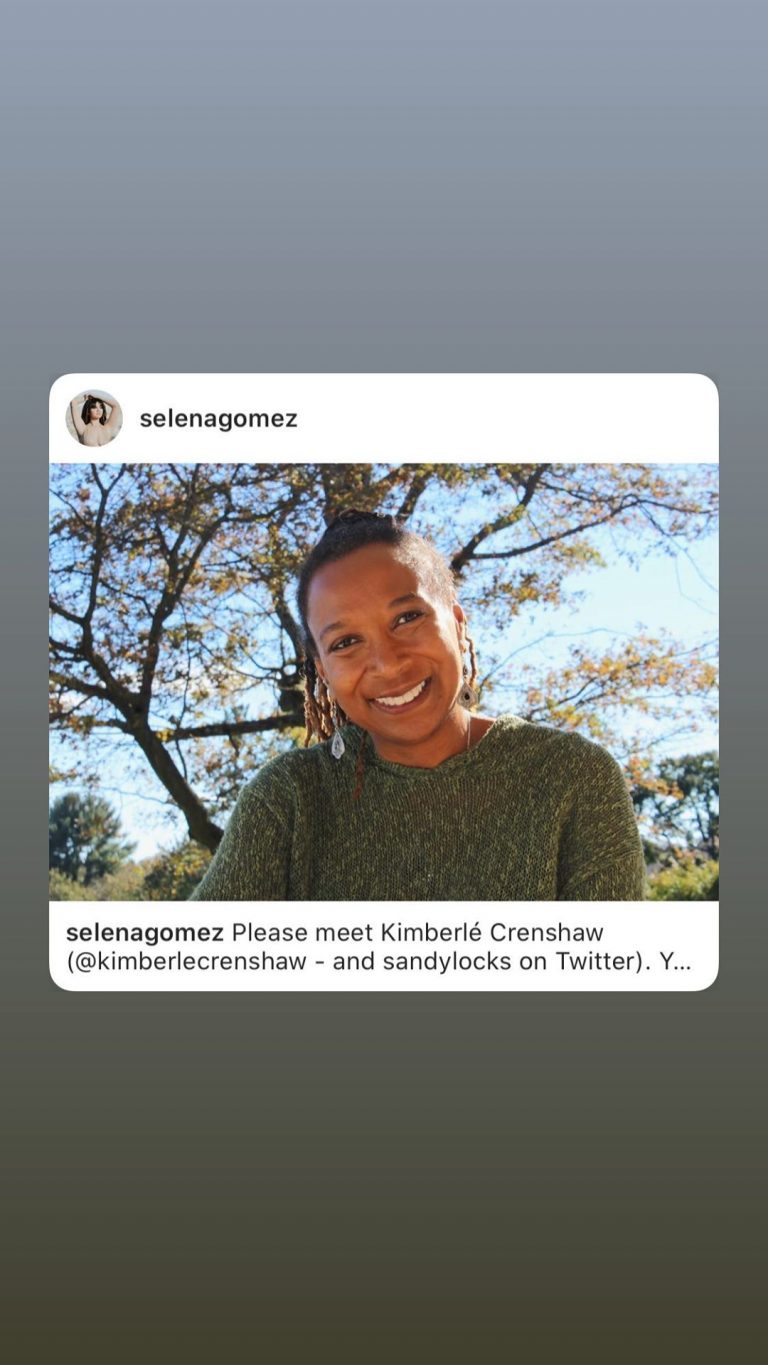Tap bold selenagomez name in caption
Image resolution: width=768 pixels, height=1365 pixels.
[145, 933]
